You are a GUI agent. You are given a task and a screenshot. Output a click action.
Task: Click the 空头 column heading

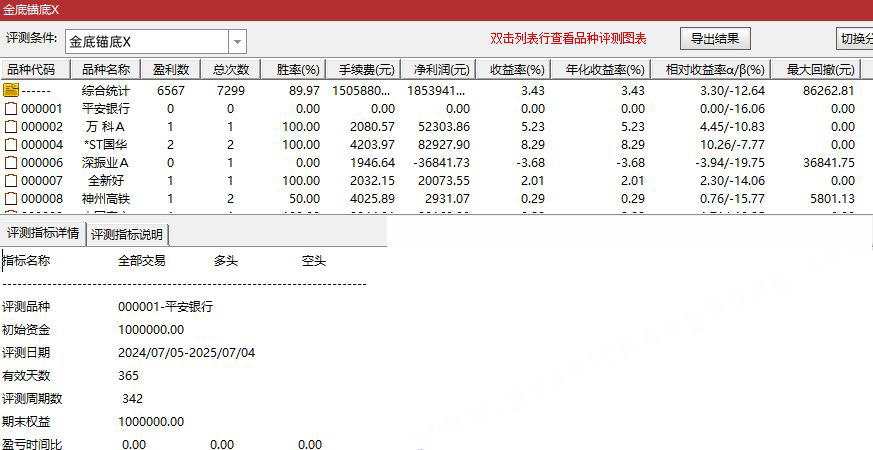(313, 261)
